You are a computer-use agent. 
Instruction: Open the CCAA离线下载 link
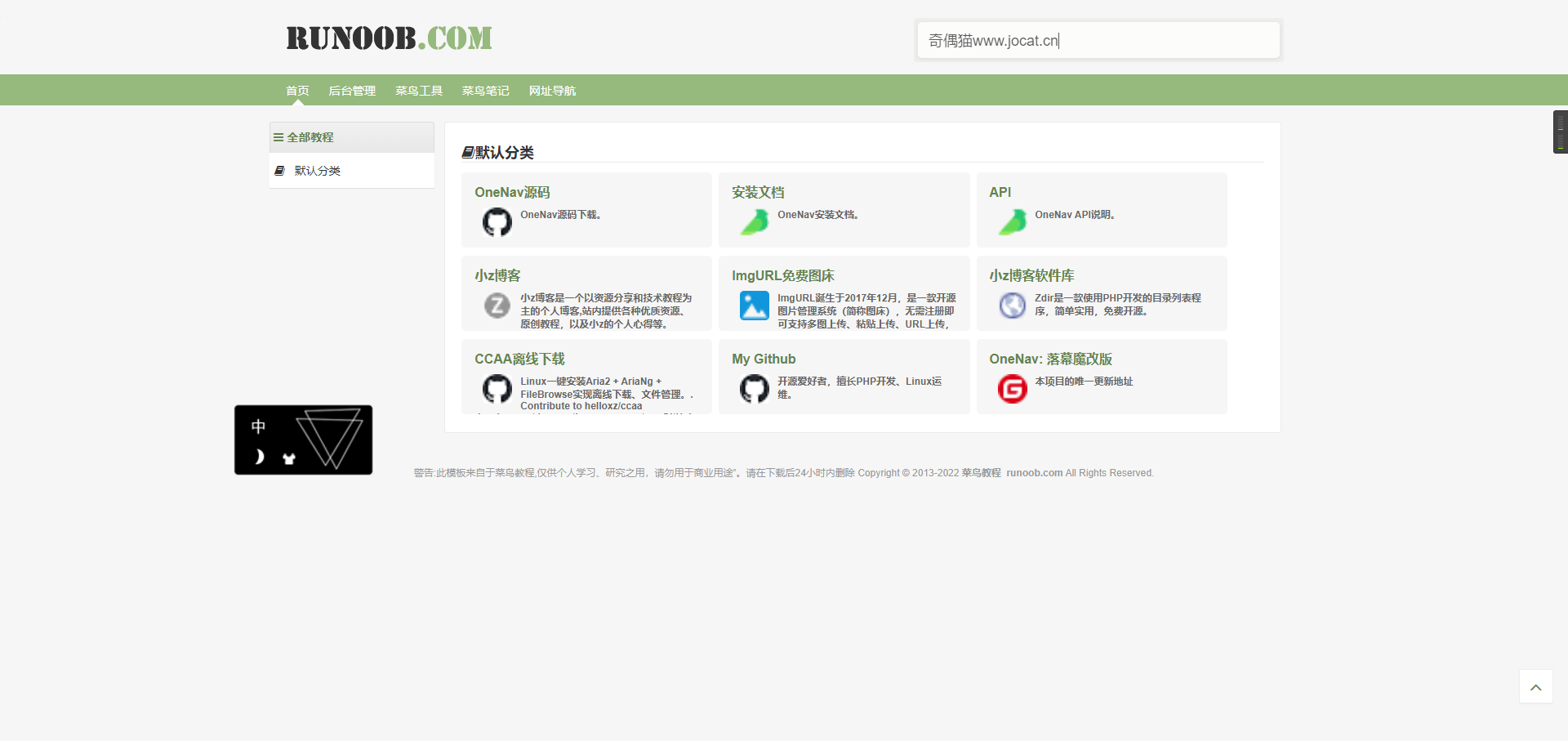[x=519, y=359]
